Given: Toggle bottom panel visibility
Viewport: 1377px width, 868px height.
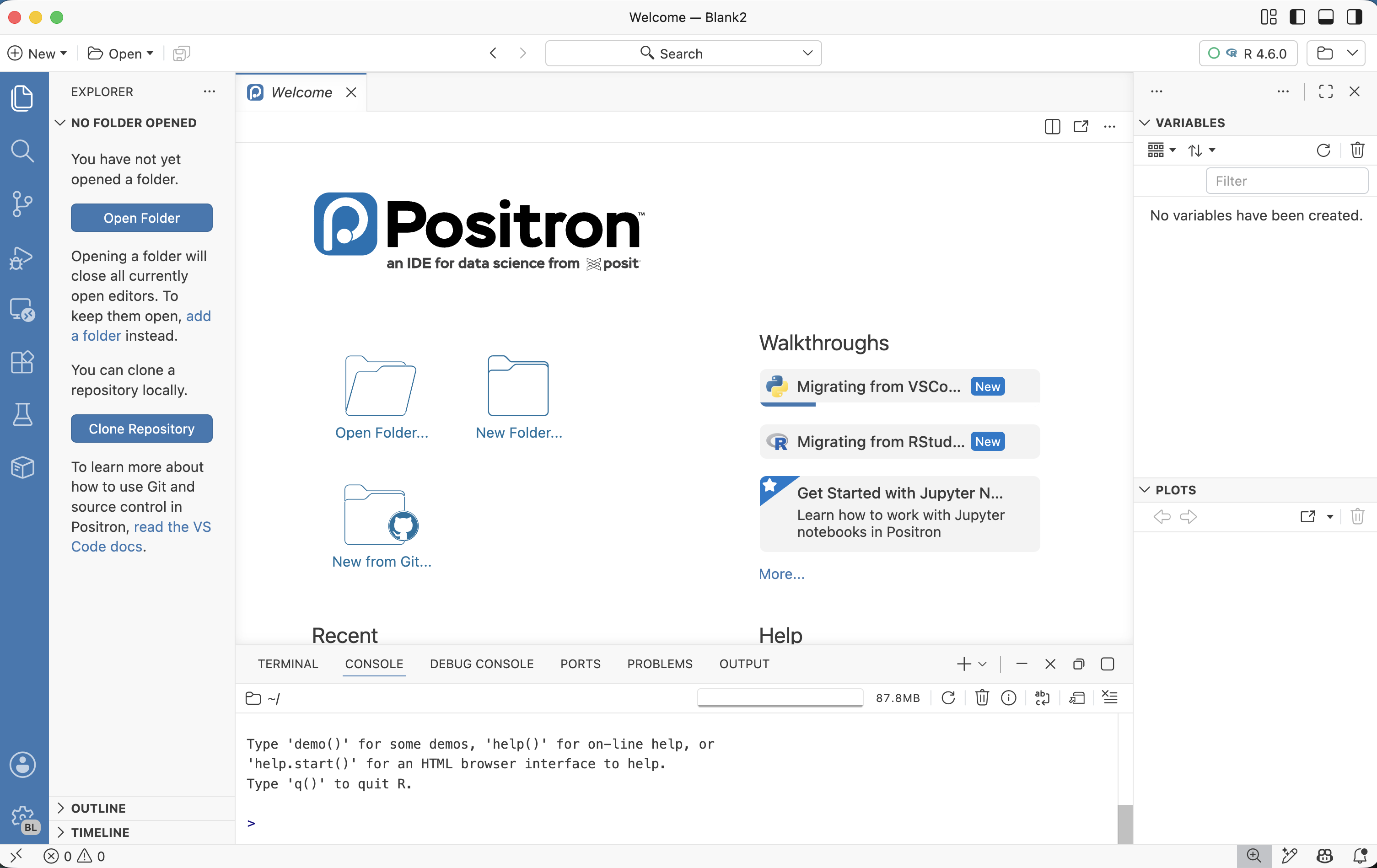Looking at the screenshot, I should coord(1326,17).
